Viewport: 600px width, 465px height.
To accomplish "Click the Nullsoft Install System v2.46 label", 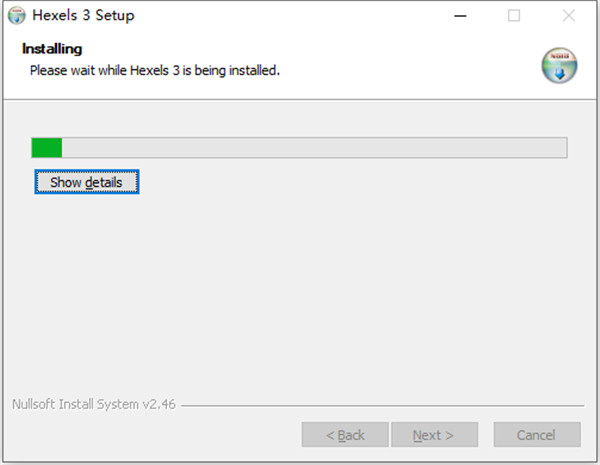I will point(95,405).
